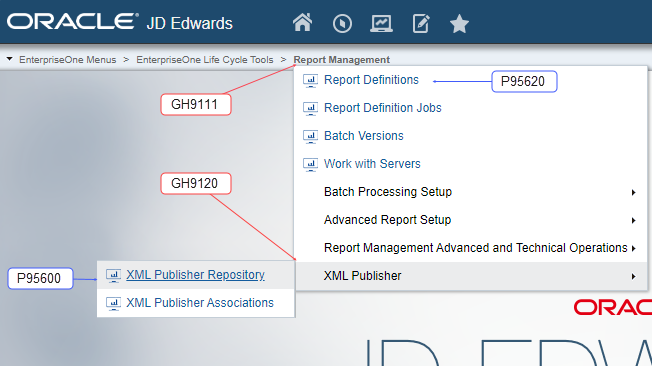Expand the XML Publisher submenu arrow
The height and width of the screenshot is (366, 652).
633,276
